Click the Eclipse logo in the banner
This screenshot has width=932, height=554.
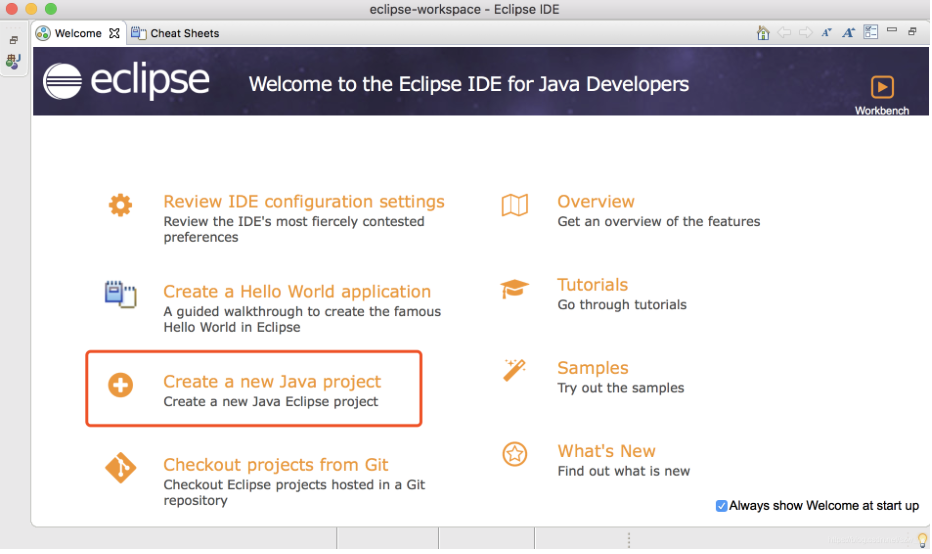click(126, 81)
